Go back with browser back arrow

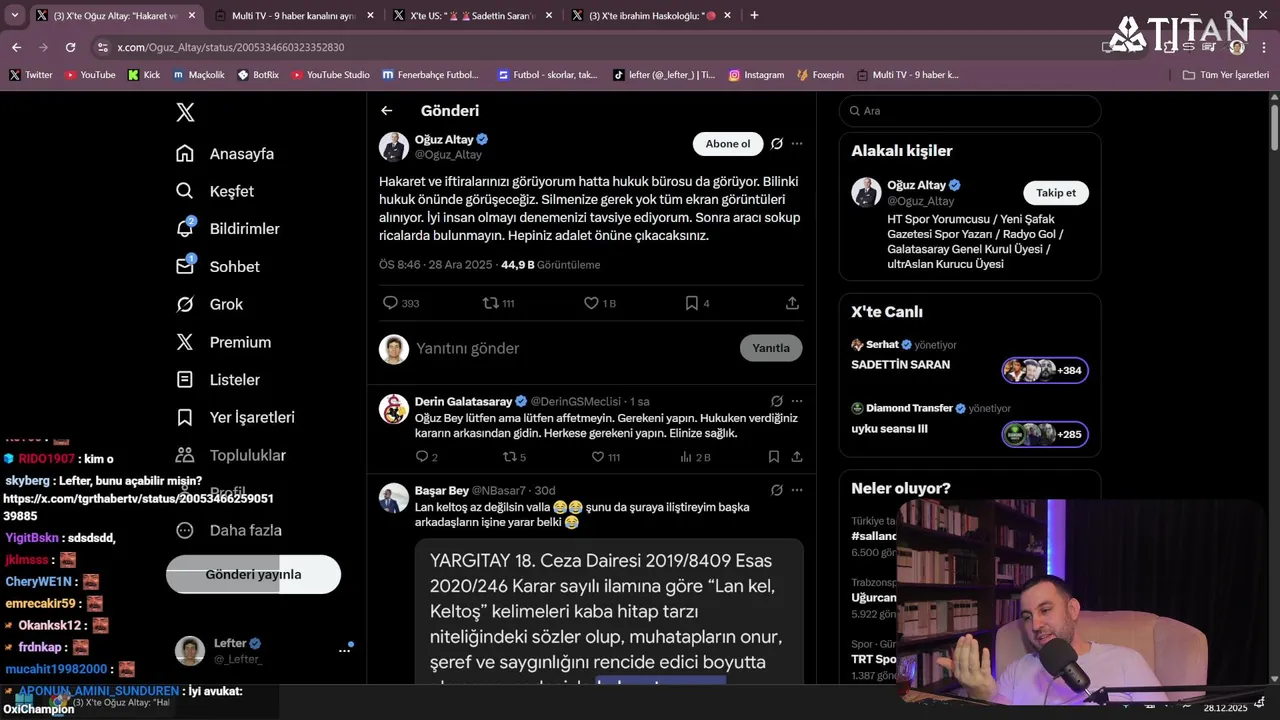click(16, 47)
